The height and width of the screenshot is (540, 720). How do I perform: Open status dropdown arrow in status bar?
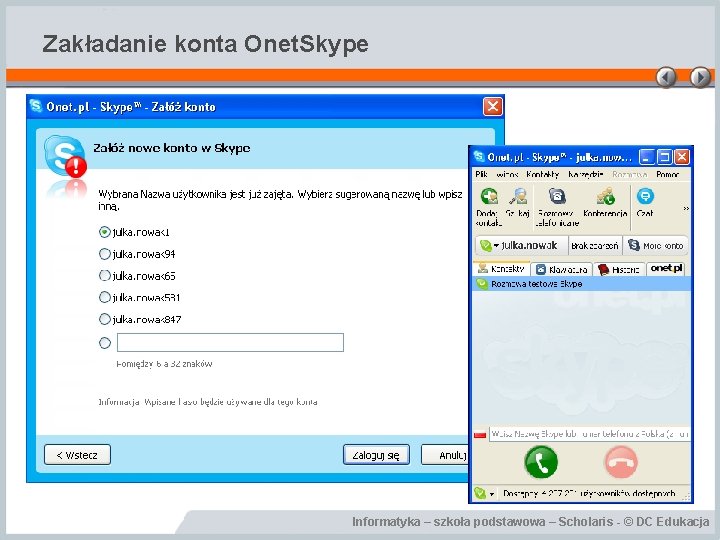pyautogui.click(x=492, y=495)
